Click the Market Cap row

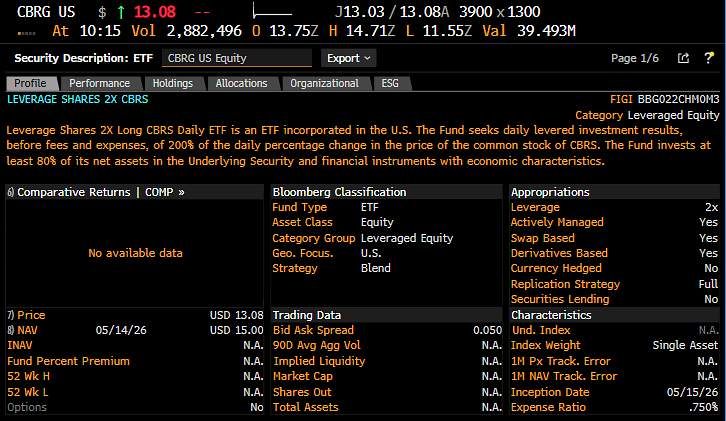[387, 377]
